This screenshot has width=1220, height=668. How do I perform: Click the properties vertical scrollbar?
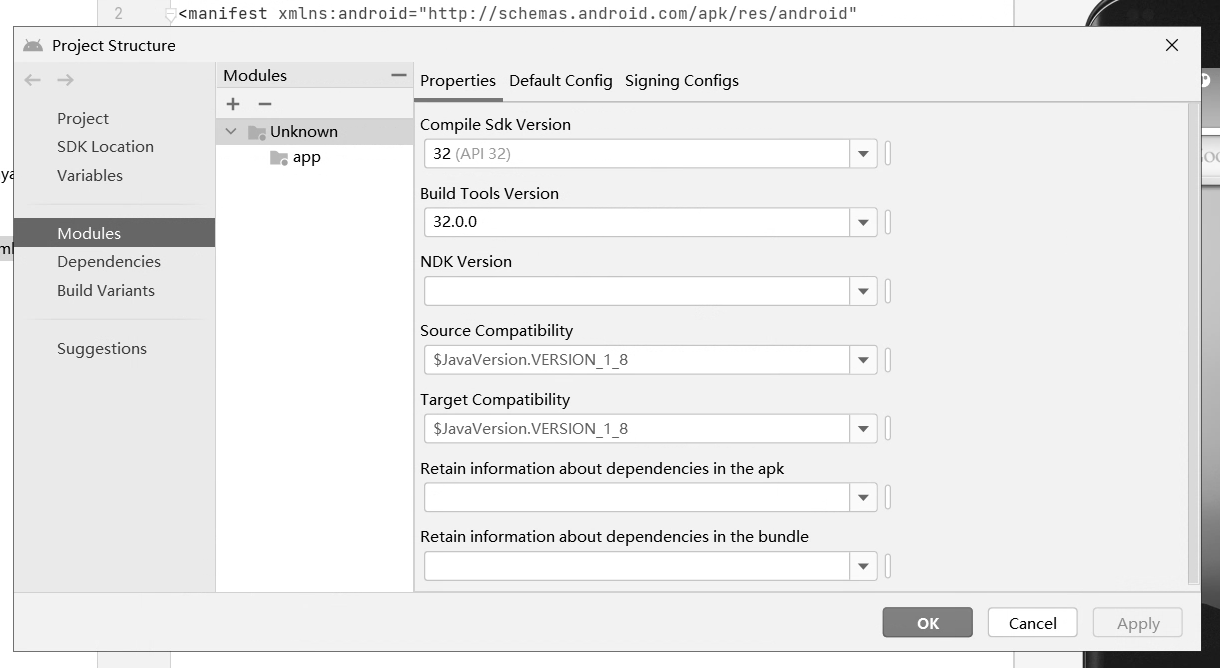click(x=1192, y=343)
